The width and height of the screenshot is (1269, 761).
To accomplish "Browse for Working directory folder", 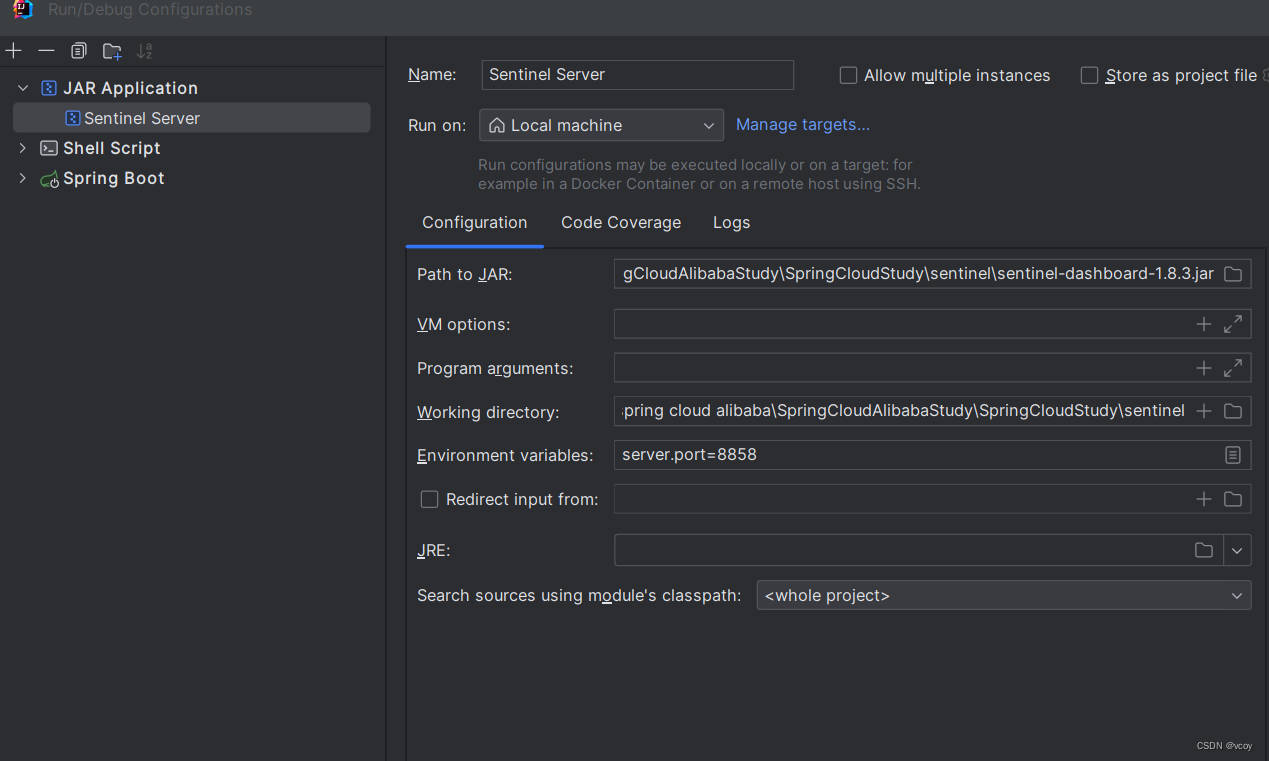I will click(x=1233, y=411).
